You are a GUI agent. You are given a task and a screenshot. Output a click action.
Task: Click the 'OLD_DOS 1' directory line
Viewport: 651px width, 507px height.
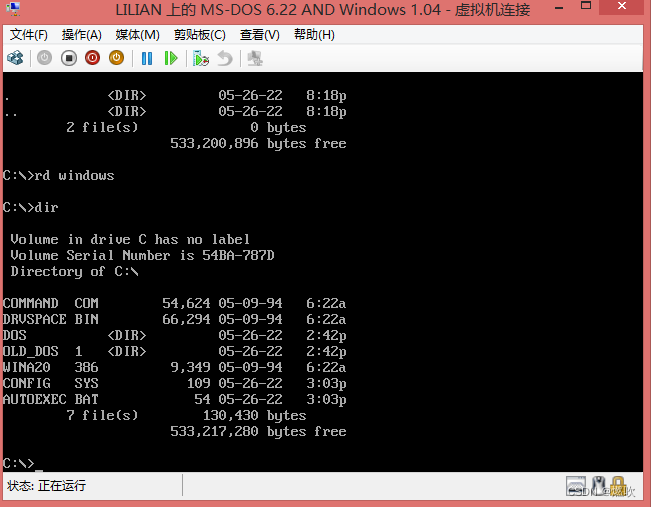(174, 352)
